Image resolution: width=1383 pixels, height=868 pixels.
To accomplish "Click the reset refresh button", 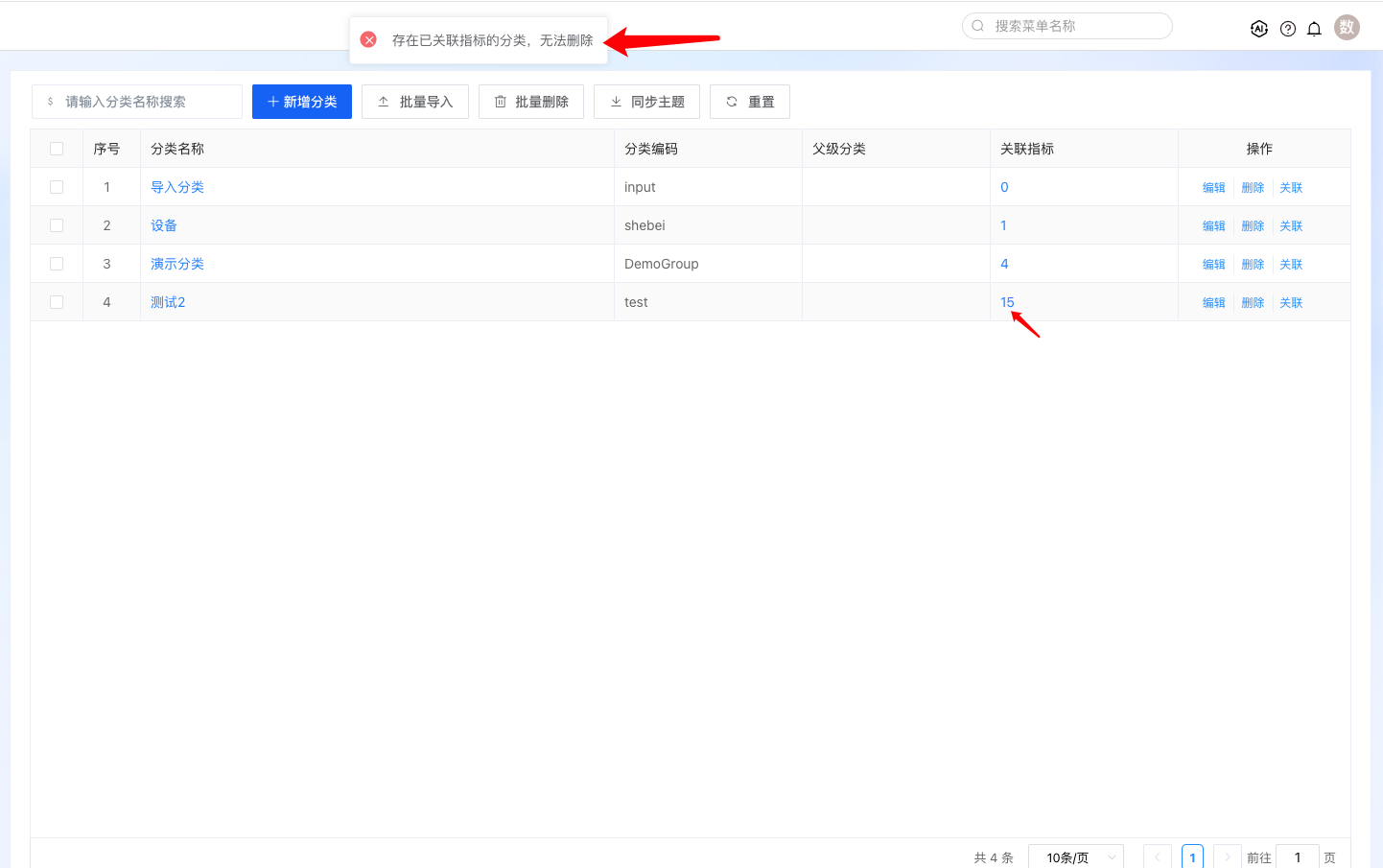I will pyautogui.click(x=750, y=102).
